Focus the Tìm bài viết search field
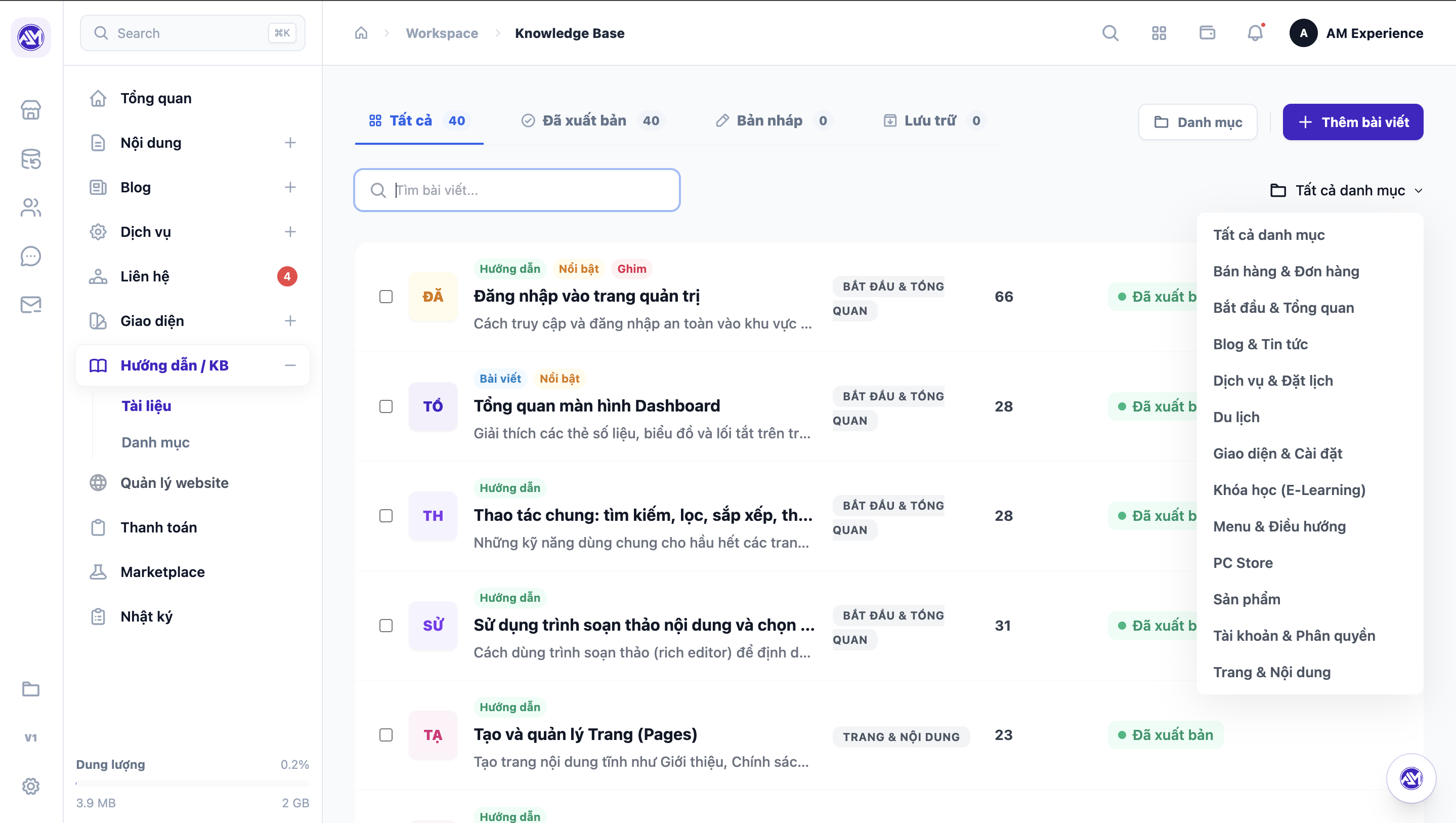Viewport: 1456px width, 823px height. click(517, 191)
